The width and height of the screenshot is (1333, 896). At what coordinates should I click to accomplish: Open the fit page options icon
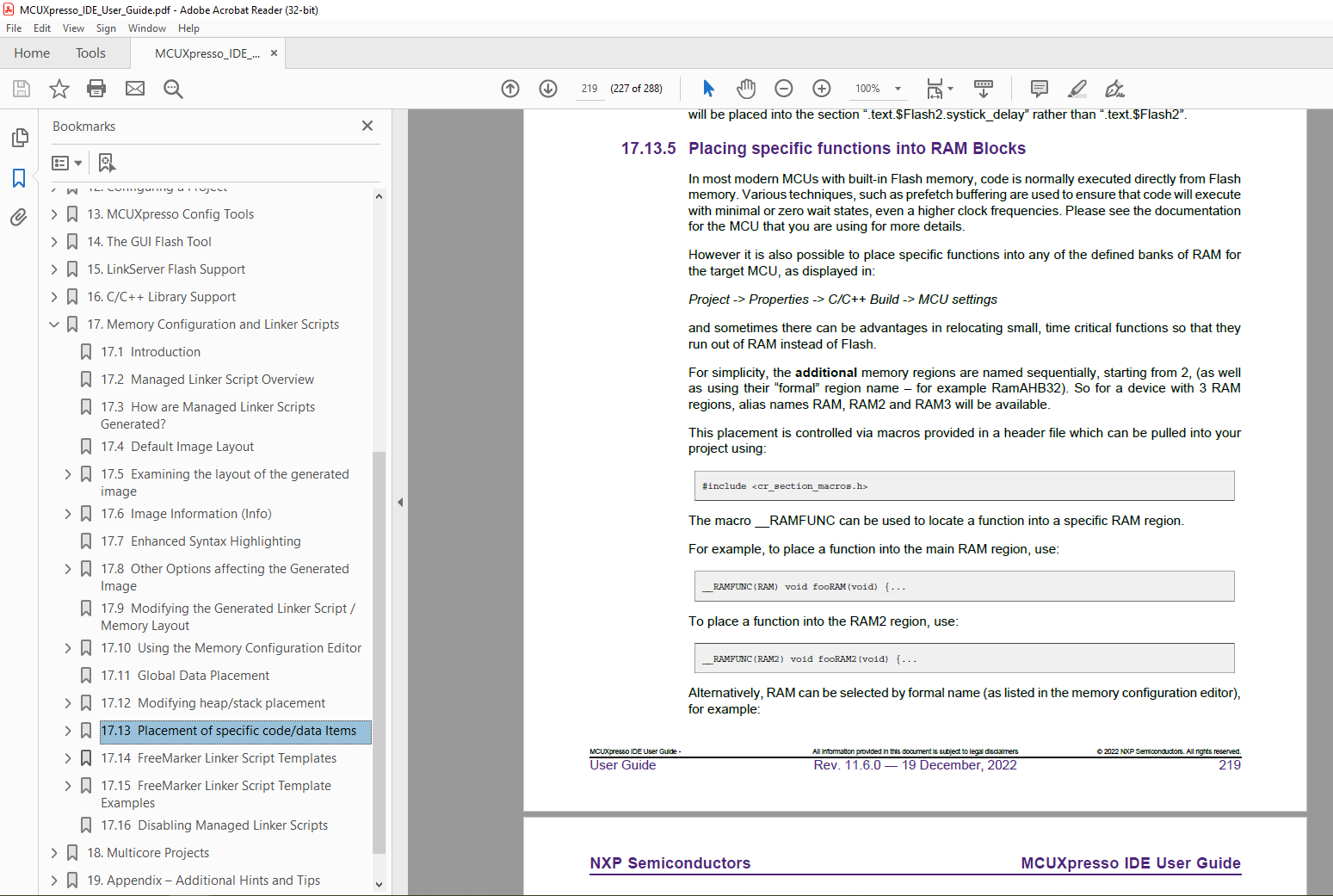pos(940,89)
